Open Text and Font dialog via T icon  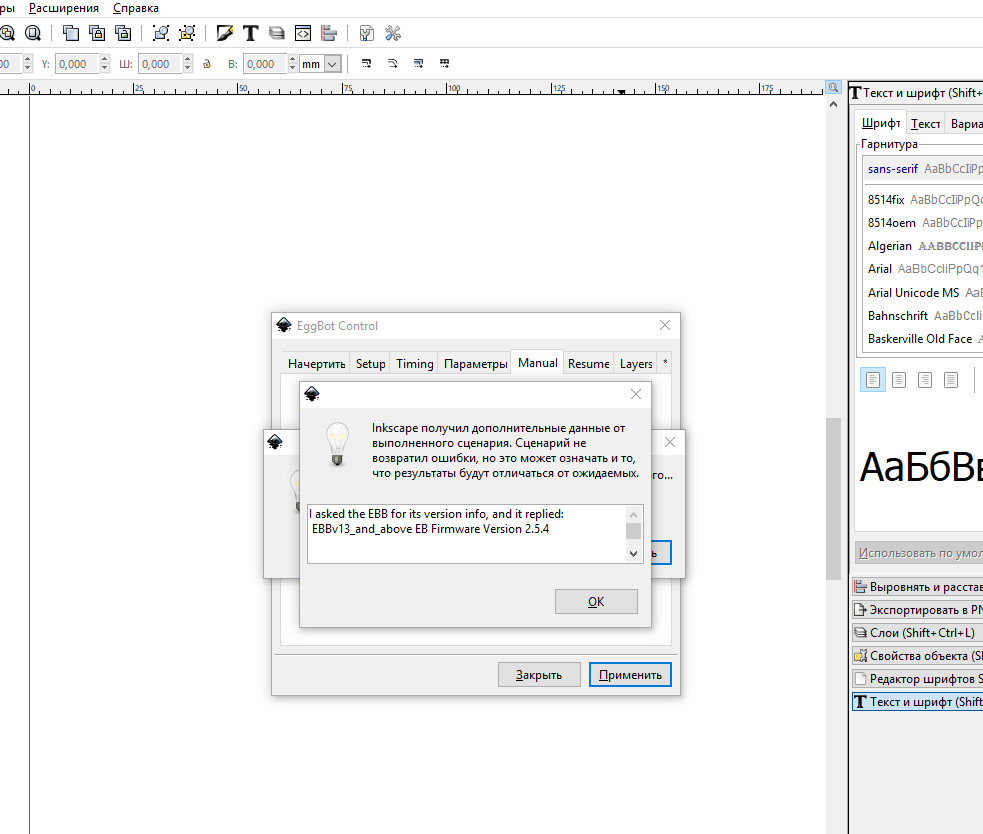(251, 33)
